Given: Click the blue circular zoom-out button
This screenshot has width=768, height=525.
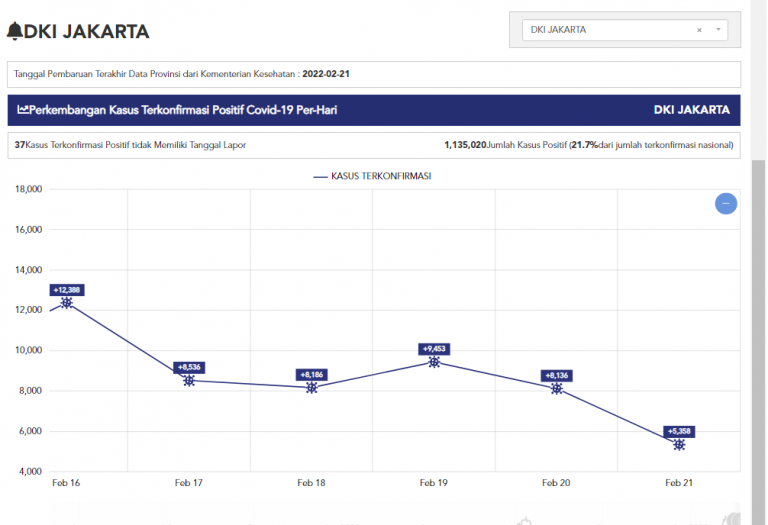Looking at the screenshot, I should [726, 204].
